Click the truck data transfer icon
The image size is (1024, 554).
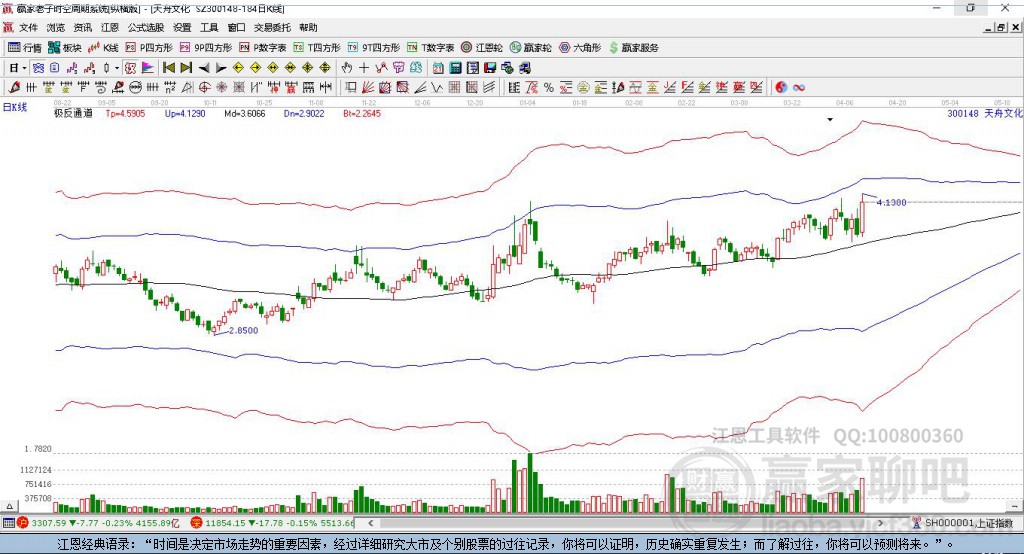pos(524,68)
